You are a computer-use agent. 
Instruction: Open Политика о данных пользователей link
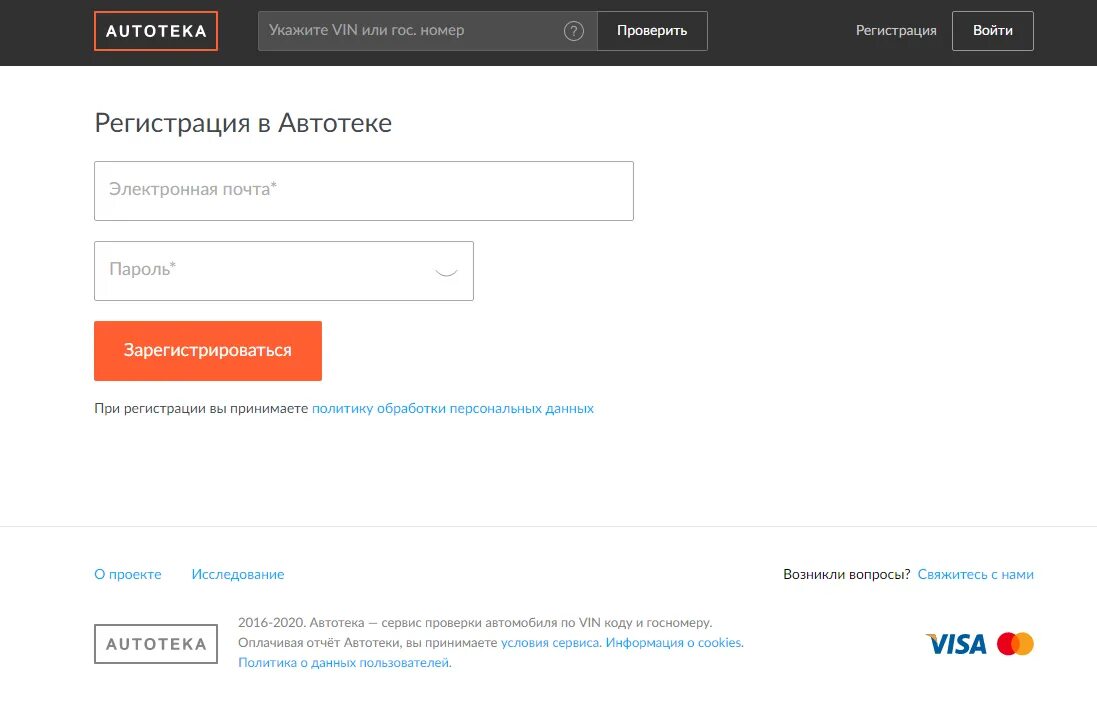coord(345,663)
